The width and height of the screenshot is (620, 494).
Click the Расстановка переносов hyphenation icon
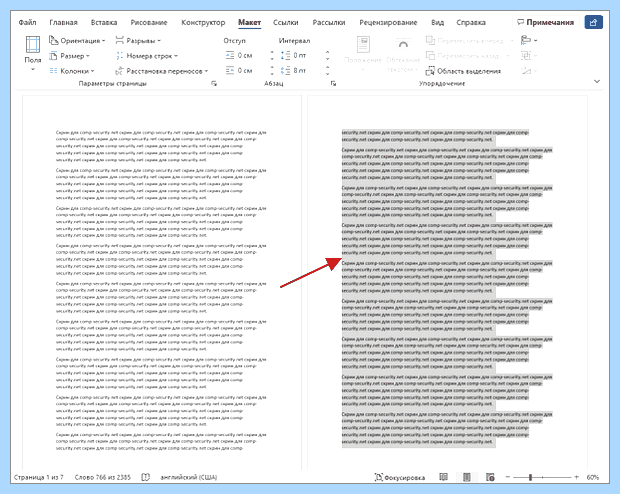(x=119, y=71)
